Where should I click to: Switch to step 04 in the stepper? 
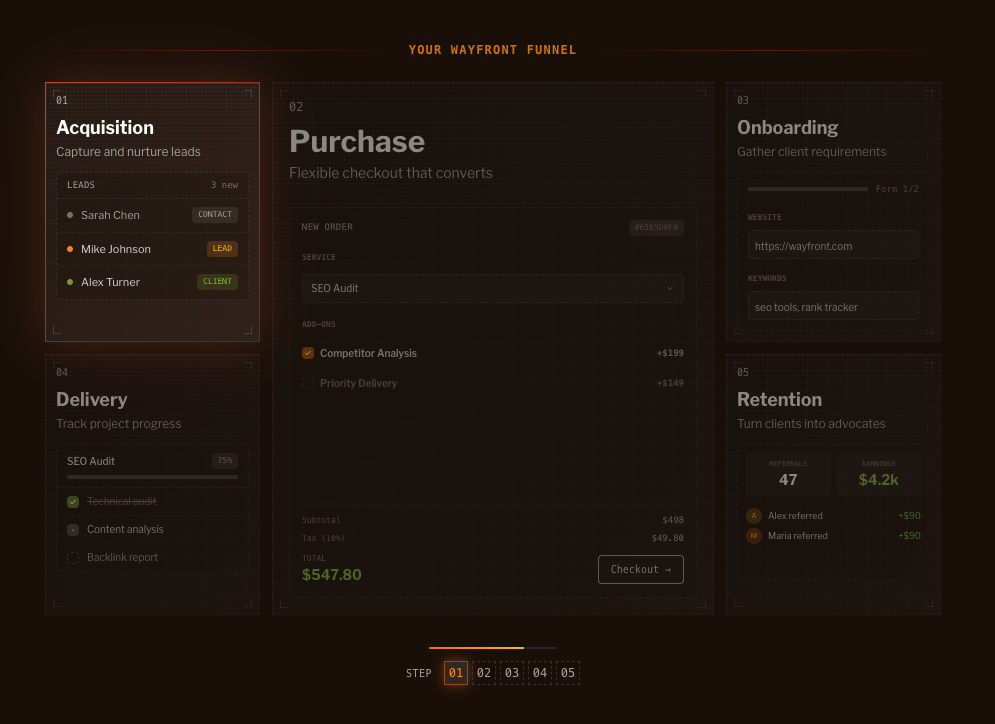539,673
